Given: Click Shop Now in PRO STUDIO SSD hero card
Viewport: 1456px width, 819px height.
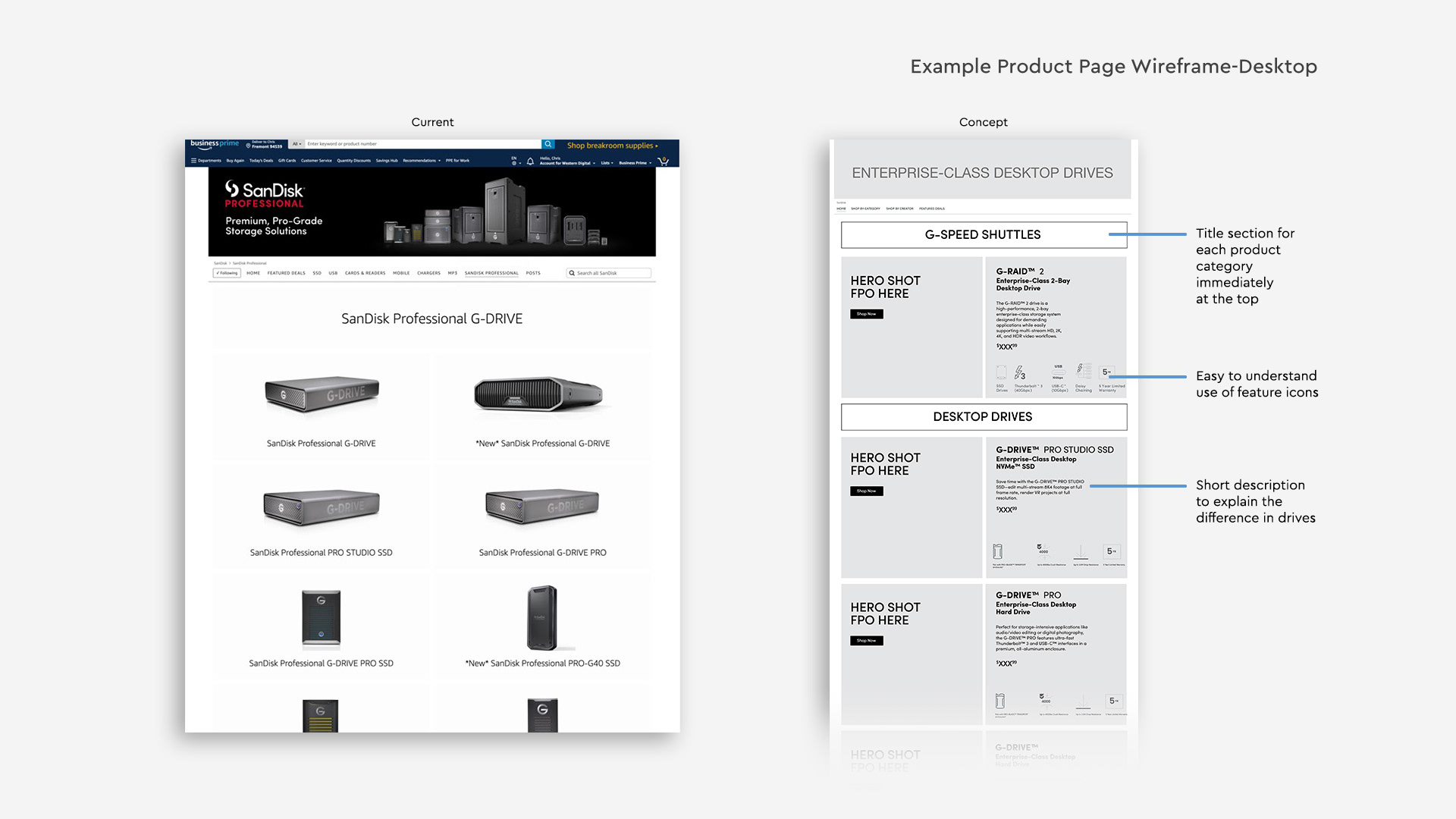Looking at the screenshot, I should 867,491.
